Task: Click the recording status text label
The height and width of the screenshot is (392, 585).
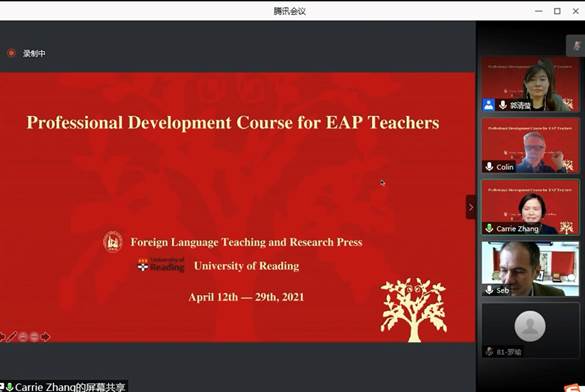Action: (34, 53)
